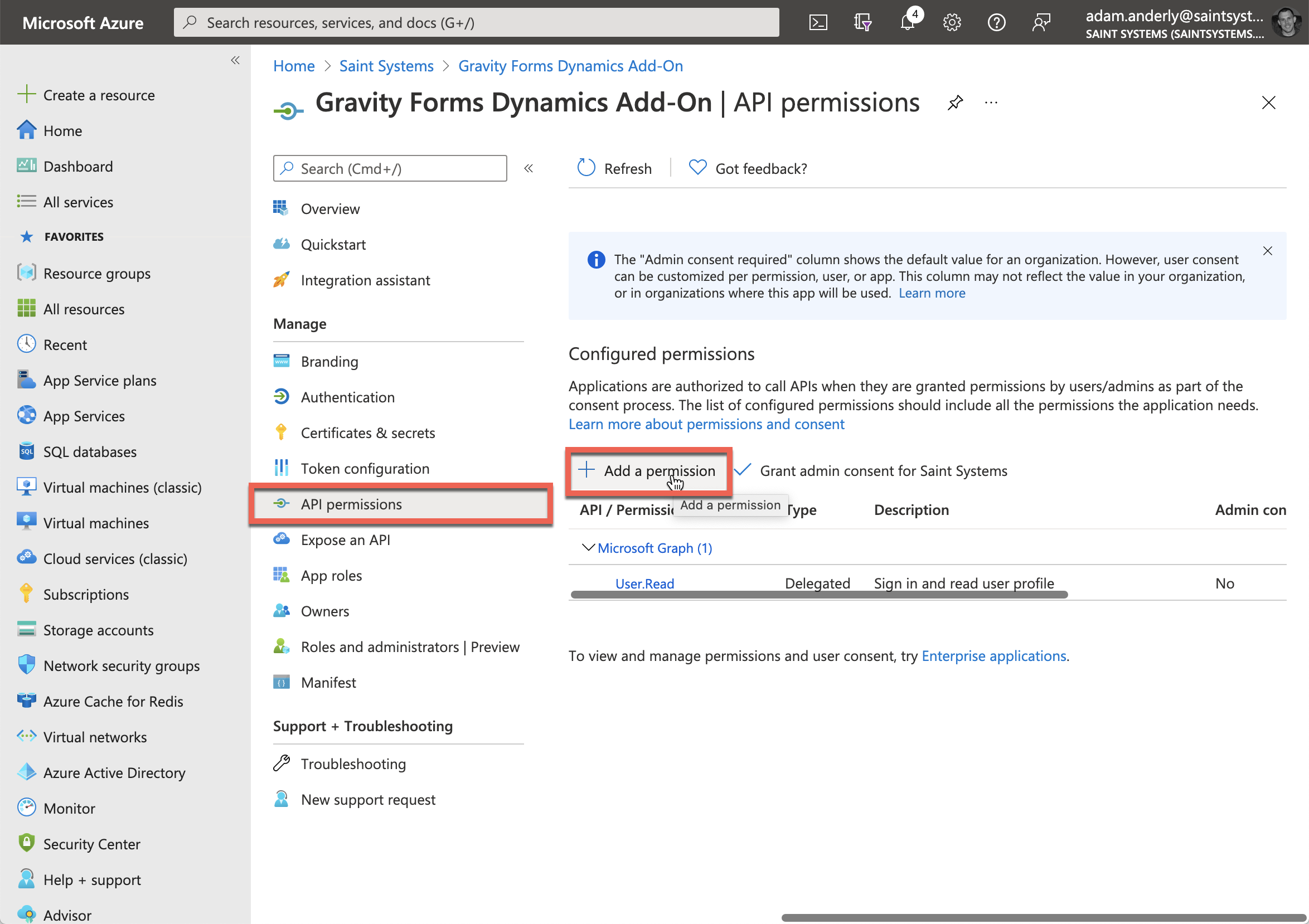Click Learn more about permissions and consent
This screenshot has width=1309, height=924.
706,424
